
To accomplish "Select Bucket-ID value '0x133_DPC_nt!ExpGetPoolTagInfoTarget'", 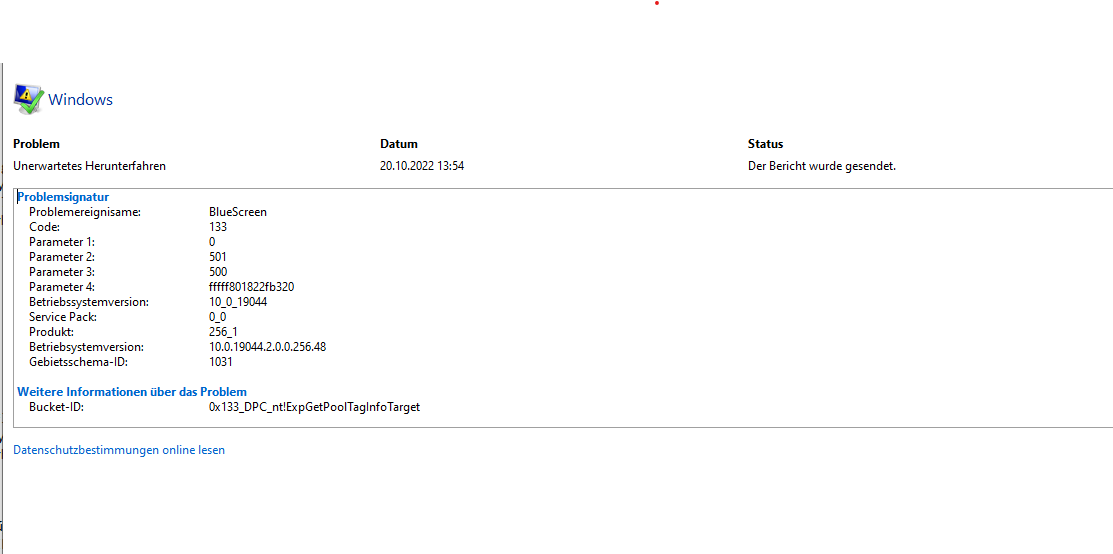I will pyautogui.click(x=314, y=407).
